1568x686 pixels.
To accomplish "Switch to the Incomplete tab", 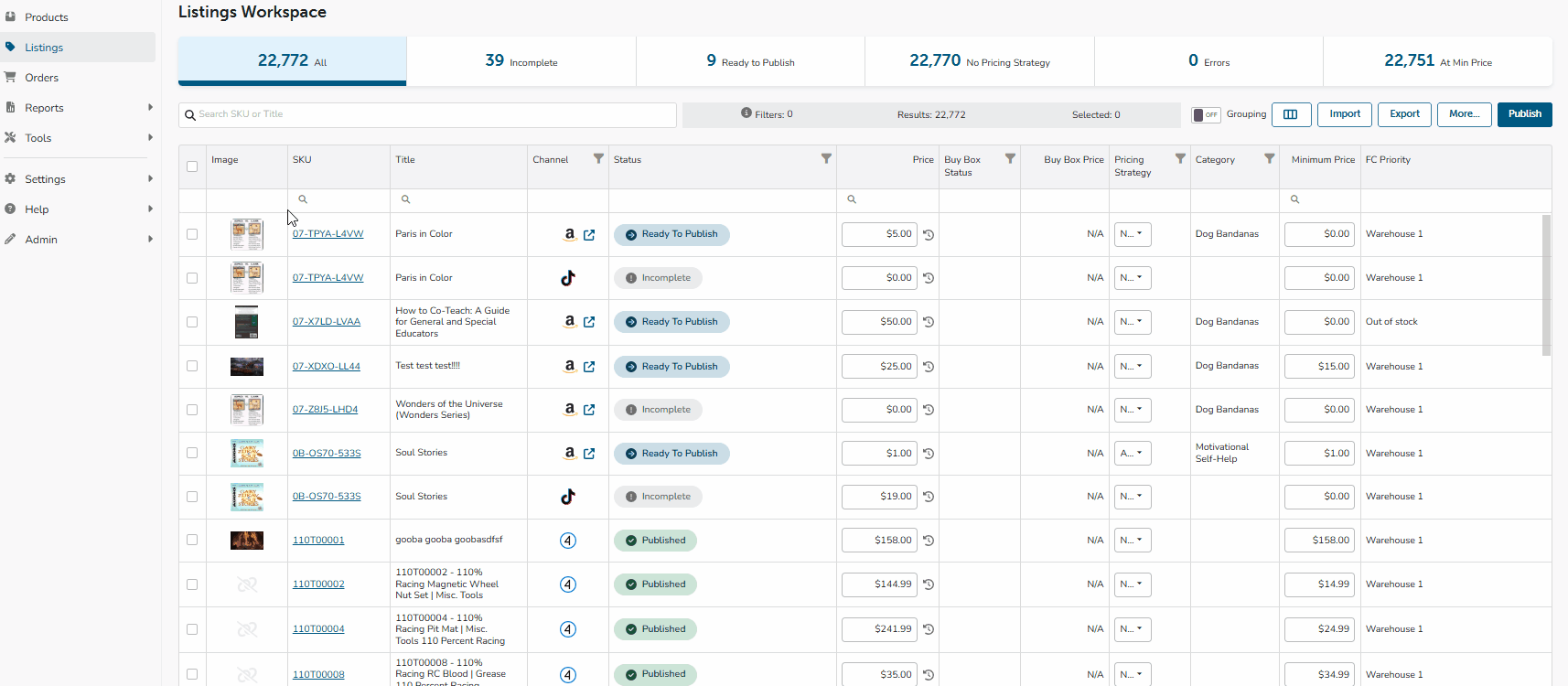I will [x=521, y=61].
